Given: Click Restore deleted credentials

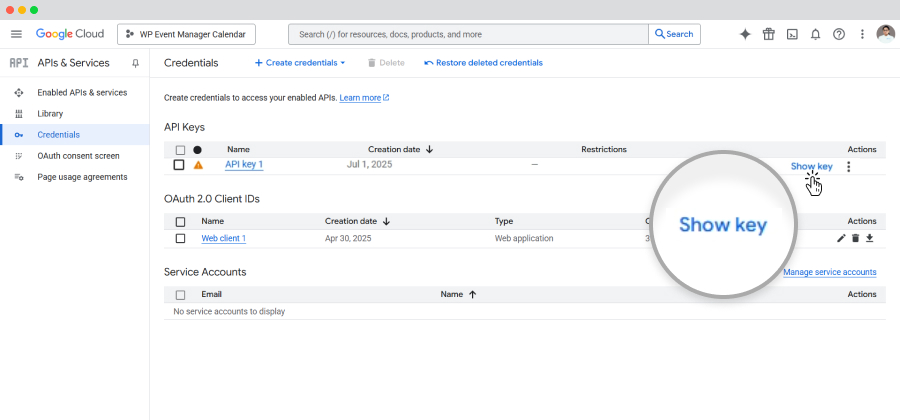Looking at the screenshot, I should 483,63.
